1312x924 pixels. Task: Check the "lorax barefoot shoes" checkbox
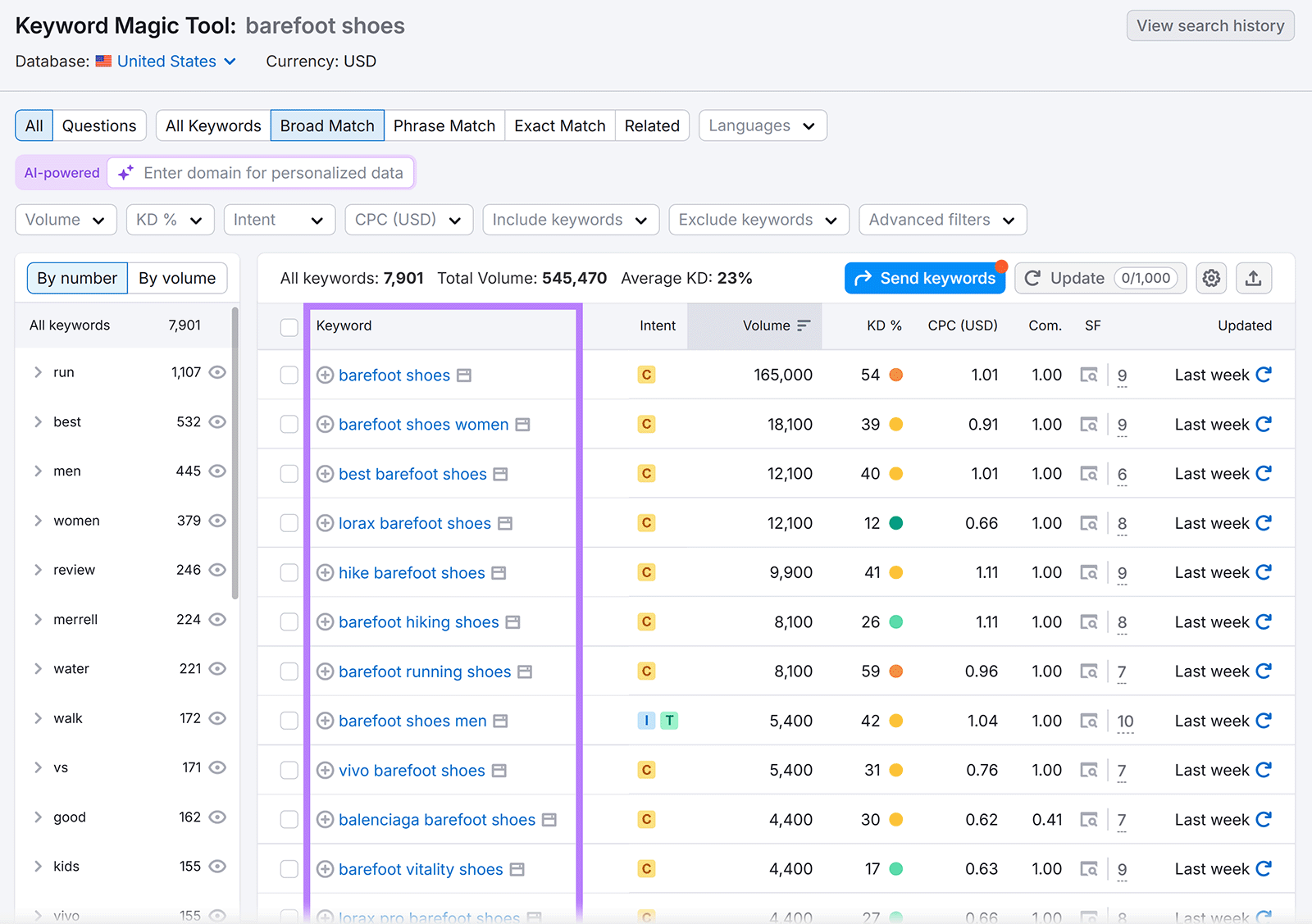[x=289, y=522]
